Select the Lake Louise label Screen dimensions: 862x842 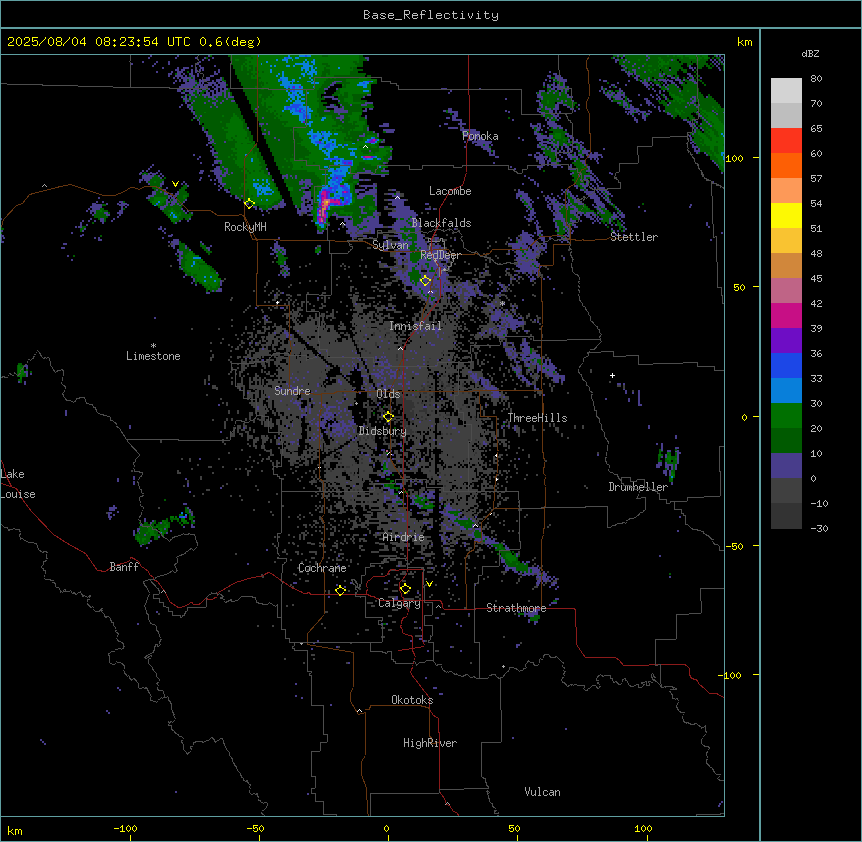pos(18,484)
